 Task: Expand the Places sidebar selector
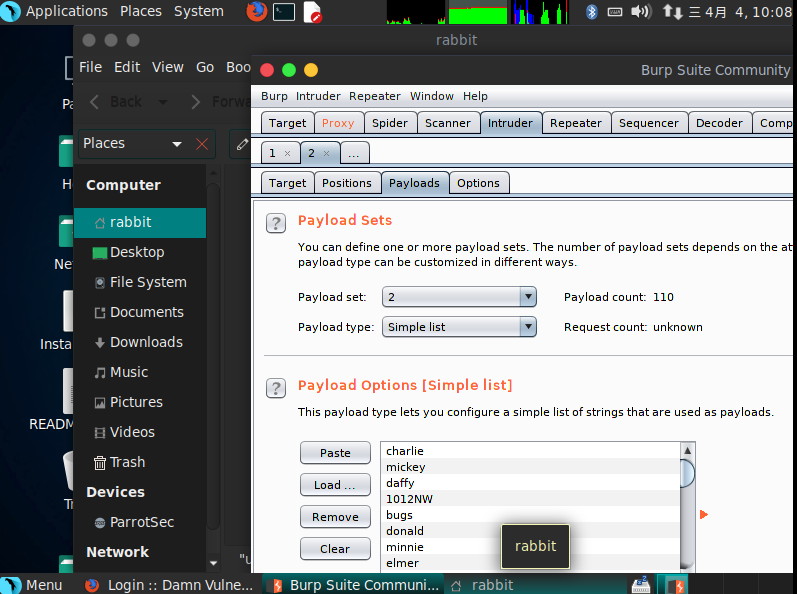click(177, 144)
